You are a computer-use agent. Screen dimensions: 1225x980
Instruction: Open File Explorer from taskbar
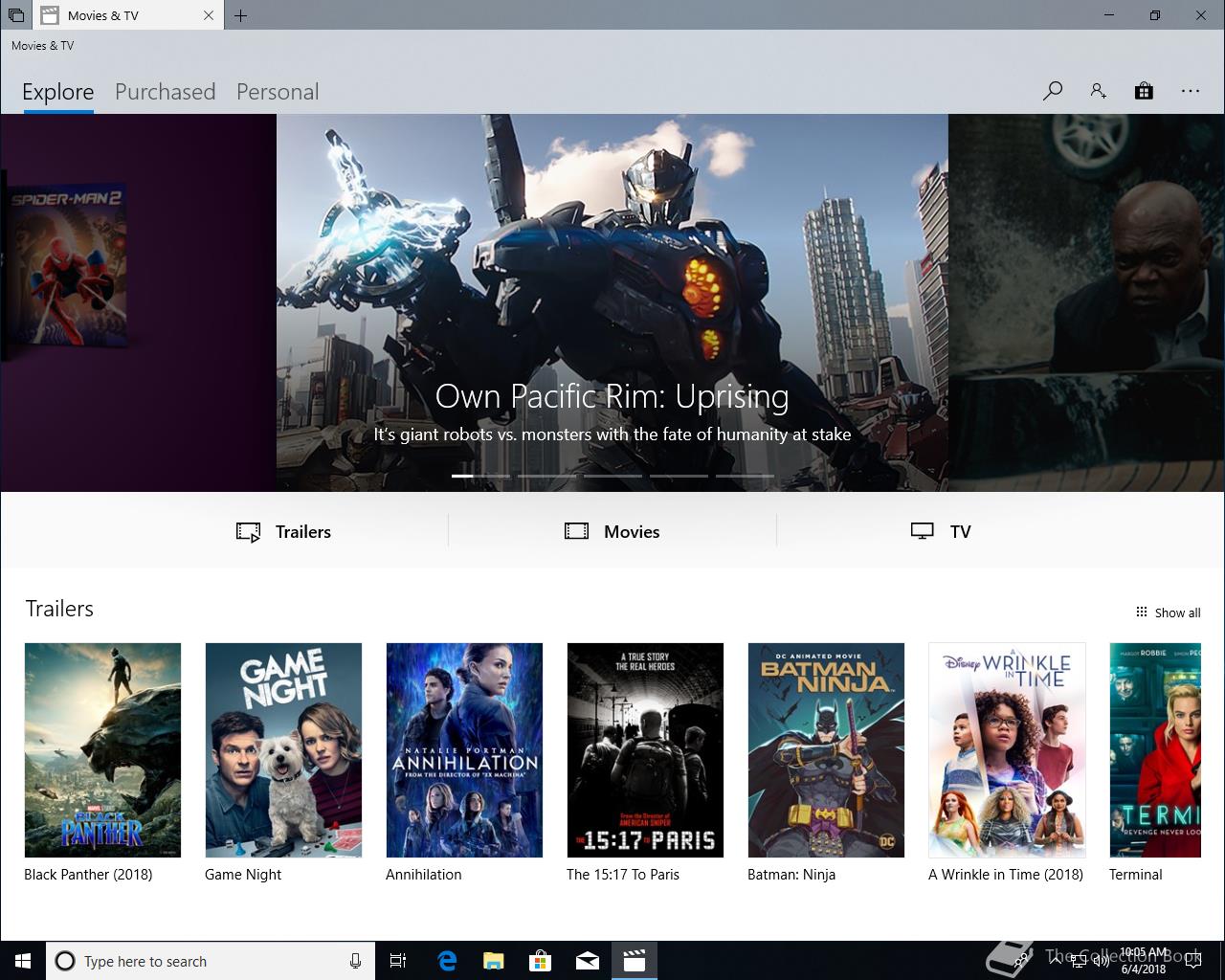tap(493, 961)
